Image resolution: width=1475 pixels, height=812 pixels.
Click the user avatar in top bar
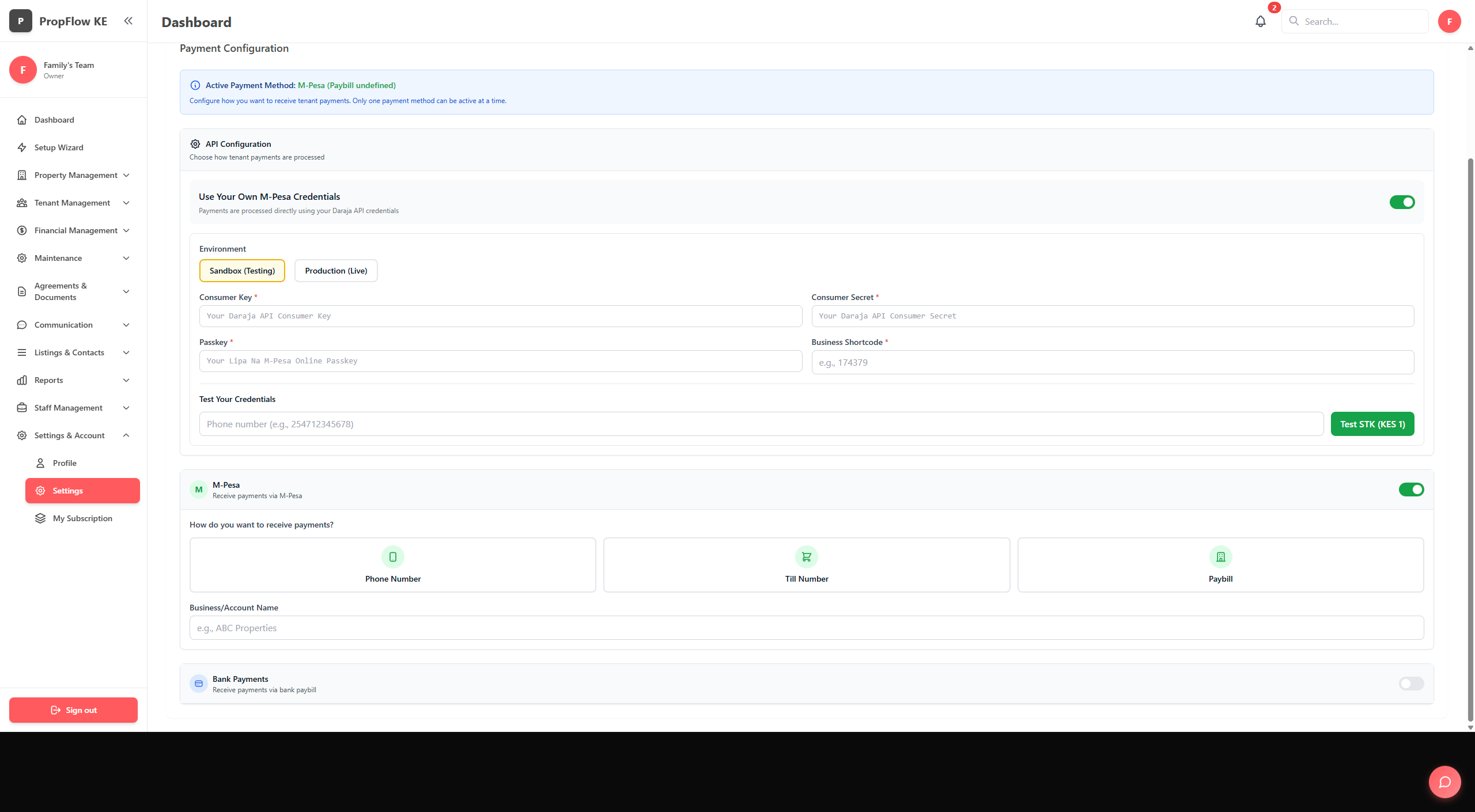point(1449,21)
